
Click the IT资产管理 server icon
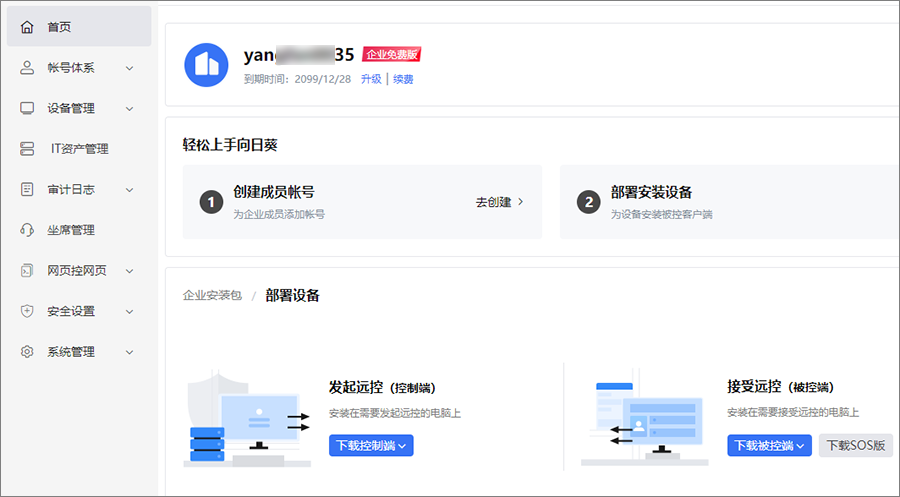click(27, 149)
